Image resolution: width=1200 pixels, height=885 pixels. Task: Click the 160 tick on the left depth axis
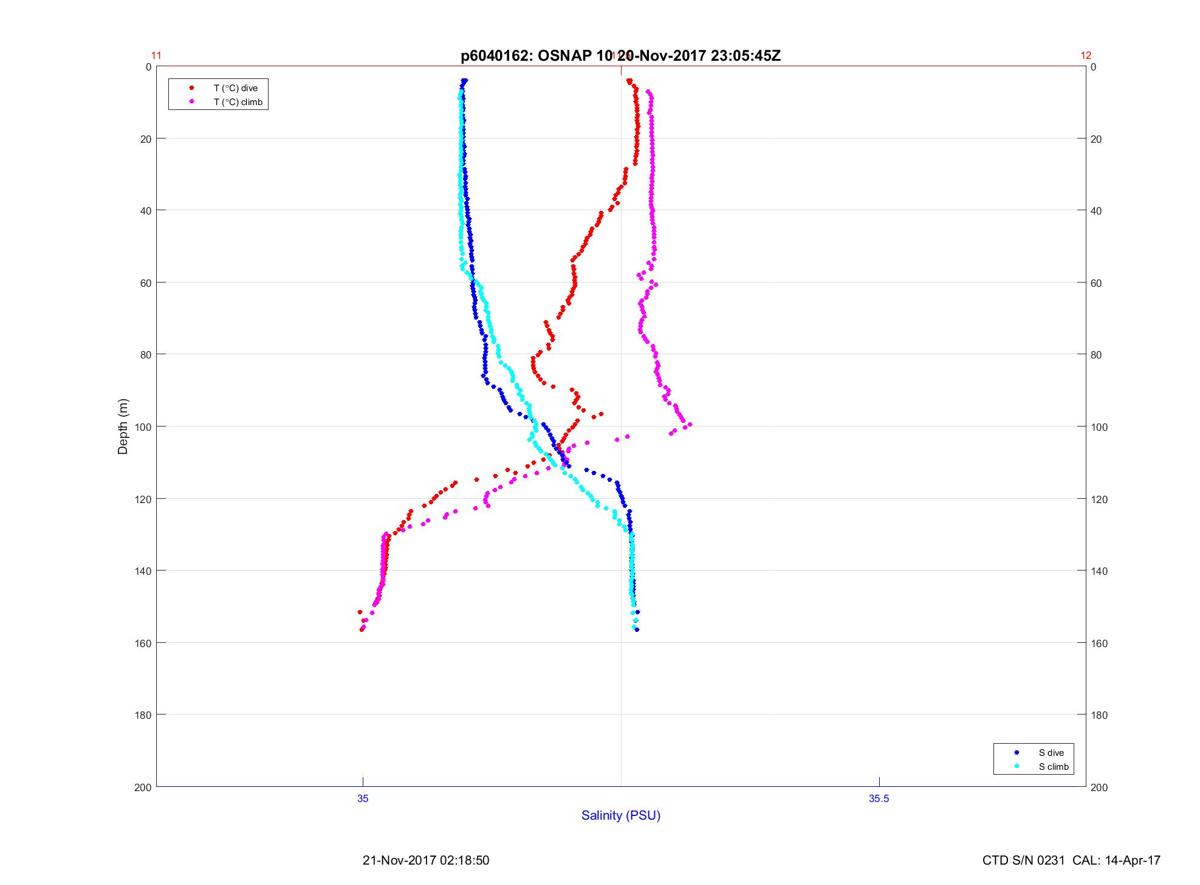pyautogui.click(x=143, y=643)
